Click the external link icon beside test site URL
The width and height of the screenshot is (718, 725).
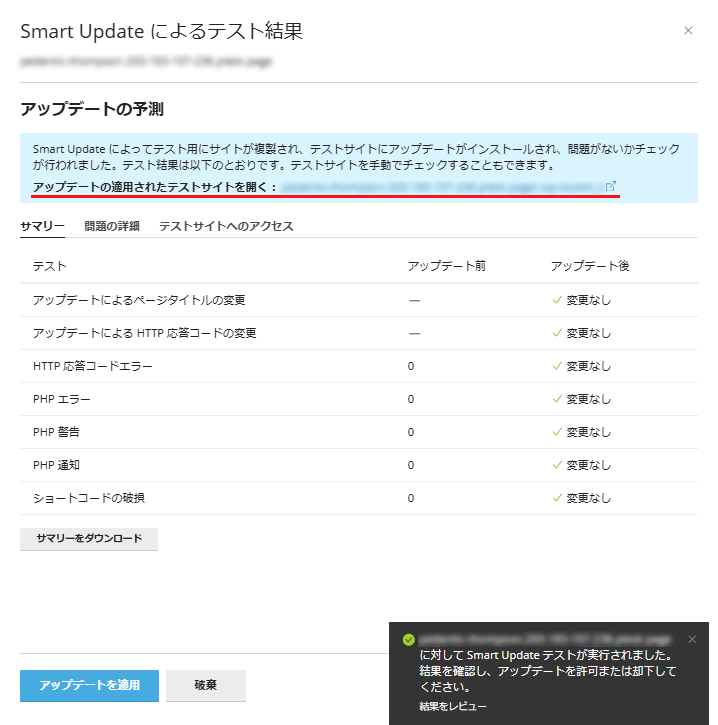(611, 186)
